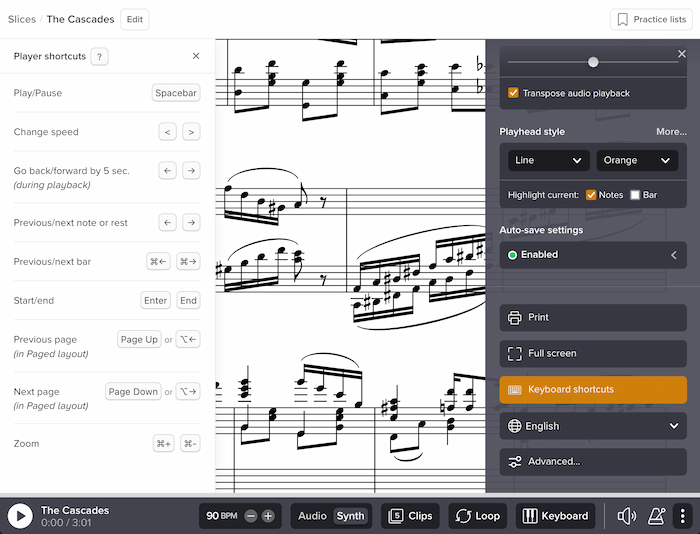Click the Print button
This screenshot has height=534, width=700.
593,317
